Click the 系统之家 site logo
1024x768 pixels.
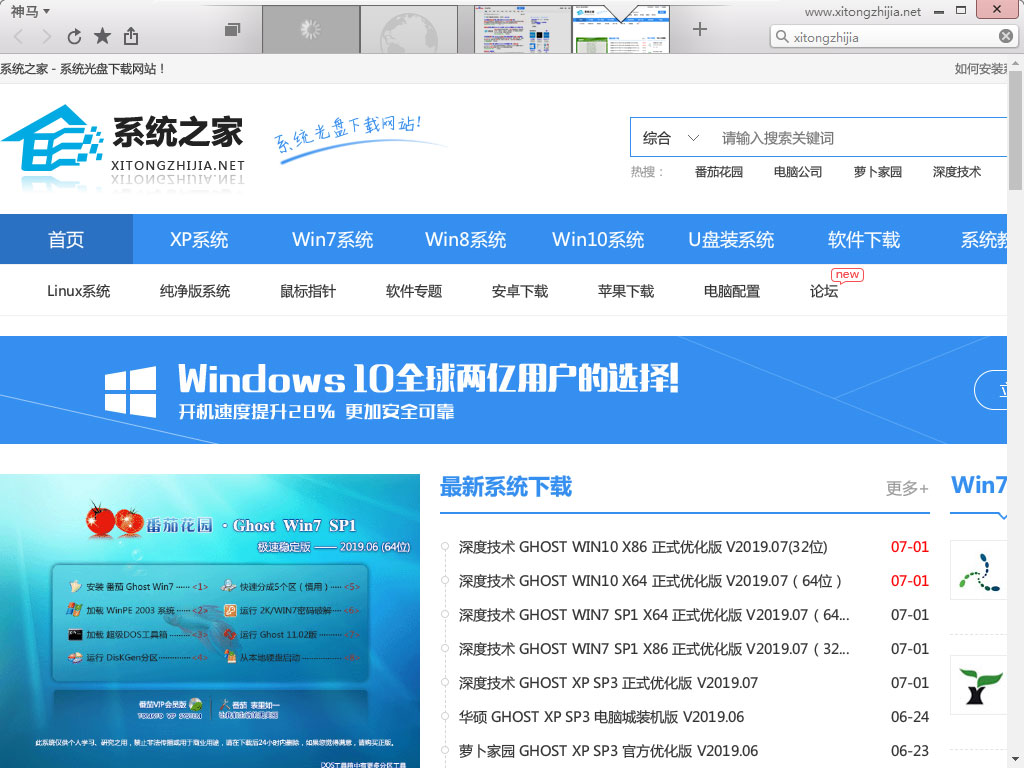click(x=124, y=148)
